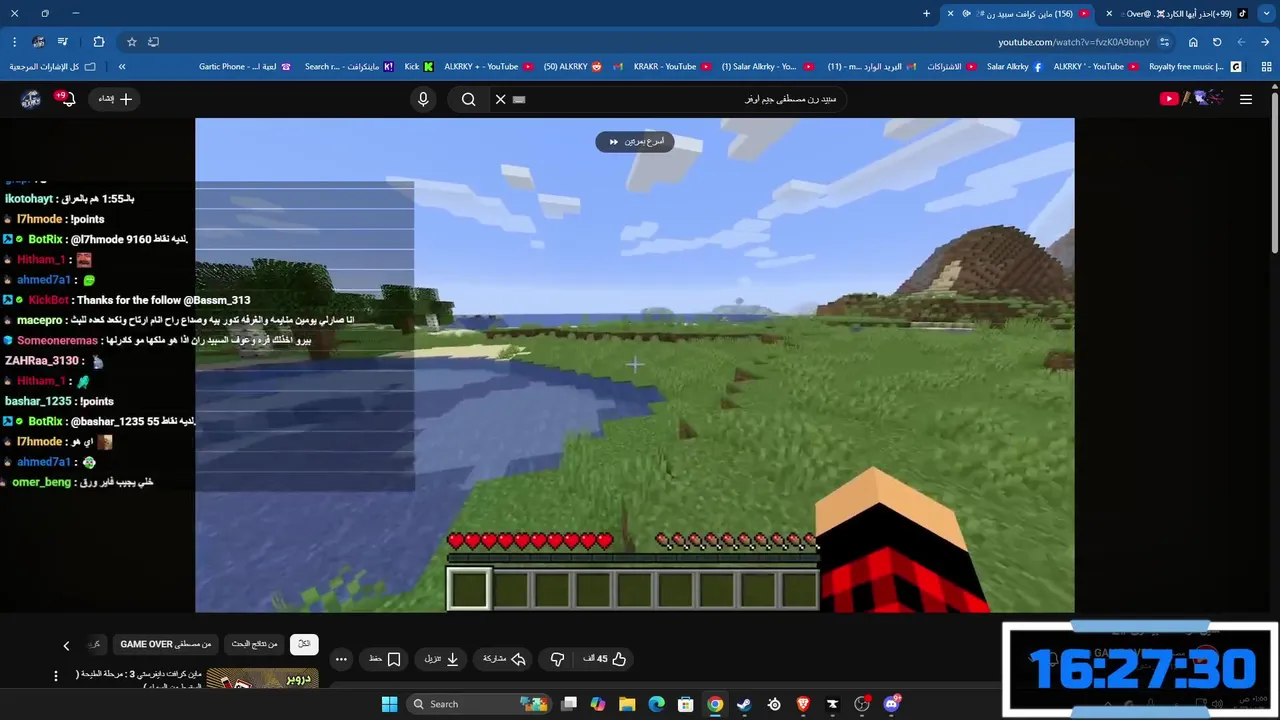Open the Gmail inbox bookmark
Viewport: 1280px width, 720px height.
(x=872, y=67)
